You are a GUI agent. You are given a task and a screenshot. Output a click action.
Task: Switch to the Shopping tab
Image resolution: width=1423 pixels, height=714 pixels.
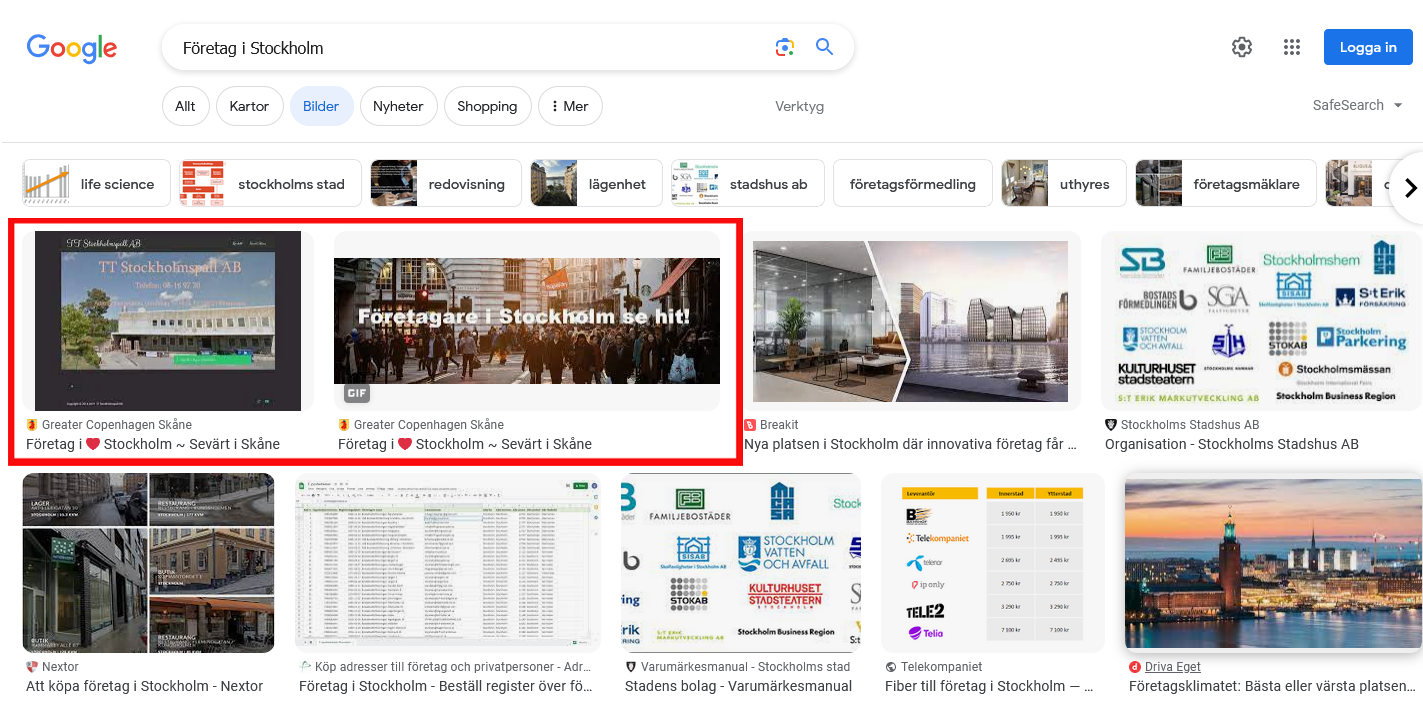click(487, 106)
